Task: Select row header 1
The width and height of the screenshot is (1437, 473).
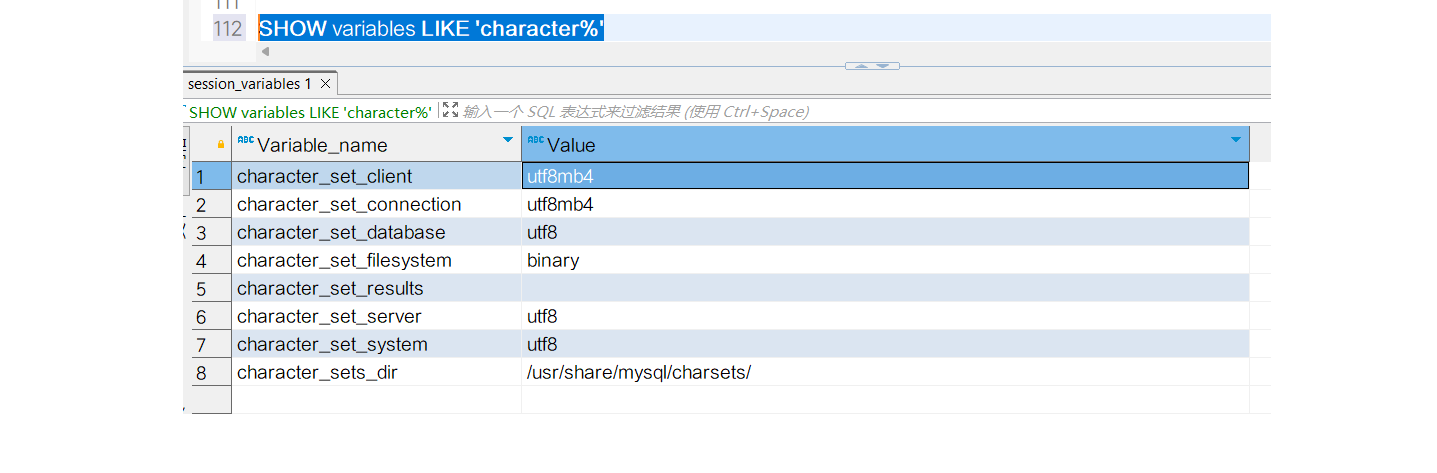Action: click(211, 176)
